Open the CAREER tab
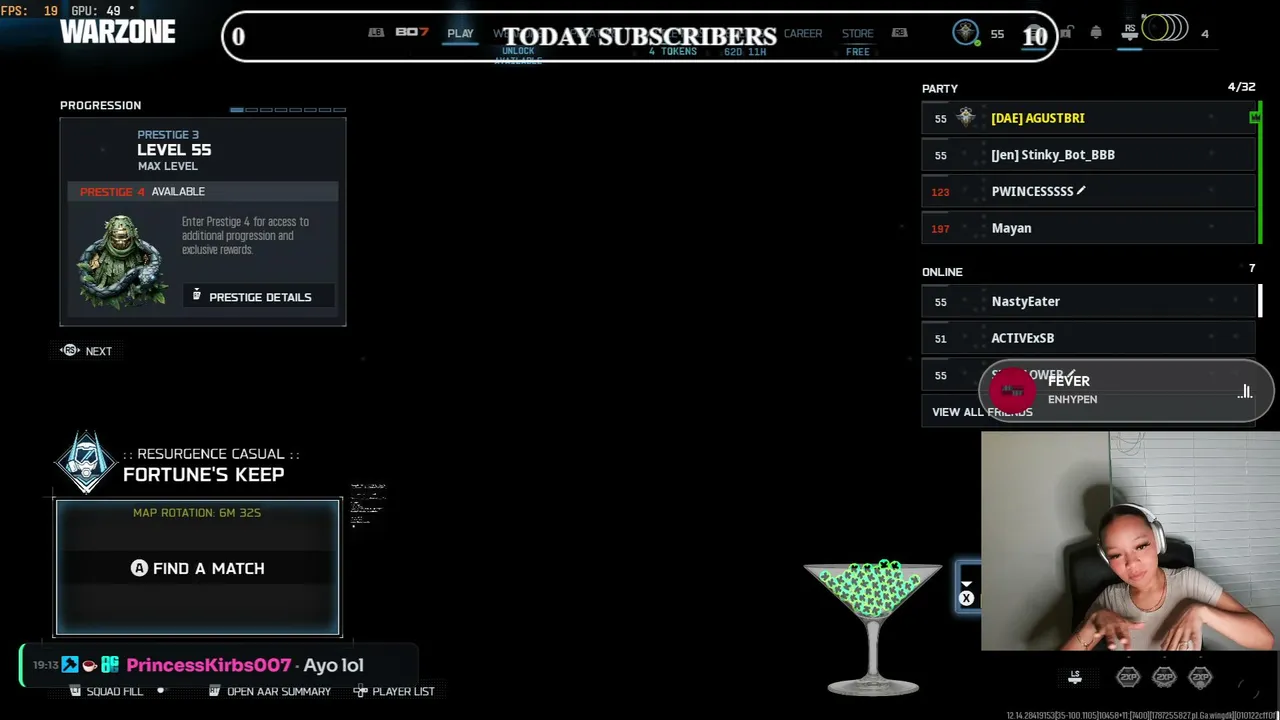Image resolution: width=1280 pixels, height=720 pixels. [803, 33]
